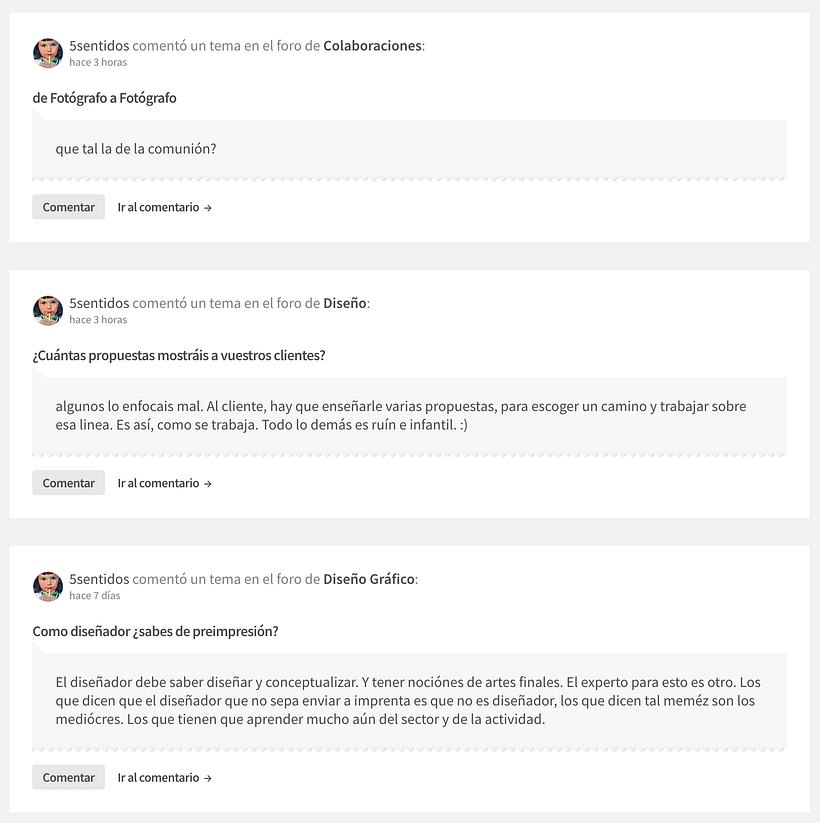Screen dimensions: 820x823
Task: Open topic '¿Cuántas propuestas mostráis a vuestros clientes?'
Action: (x=178, y=355)
